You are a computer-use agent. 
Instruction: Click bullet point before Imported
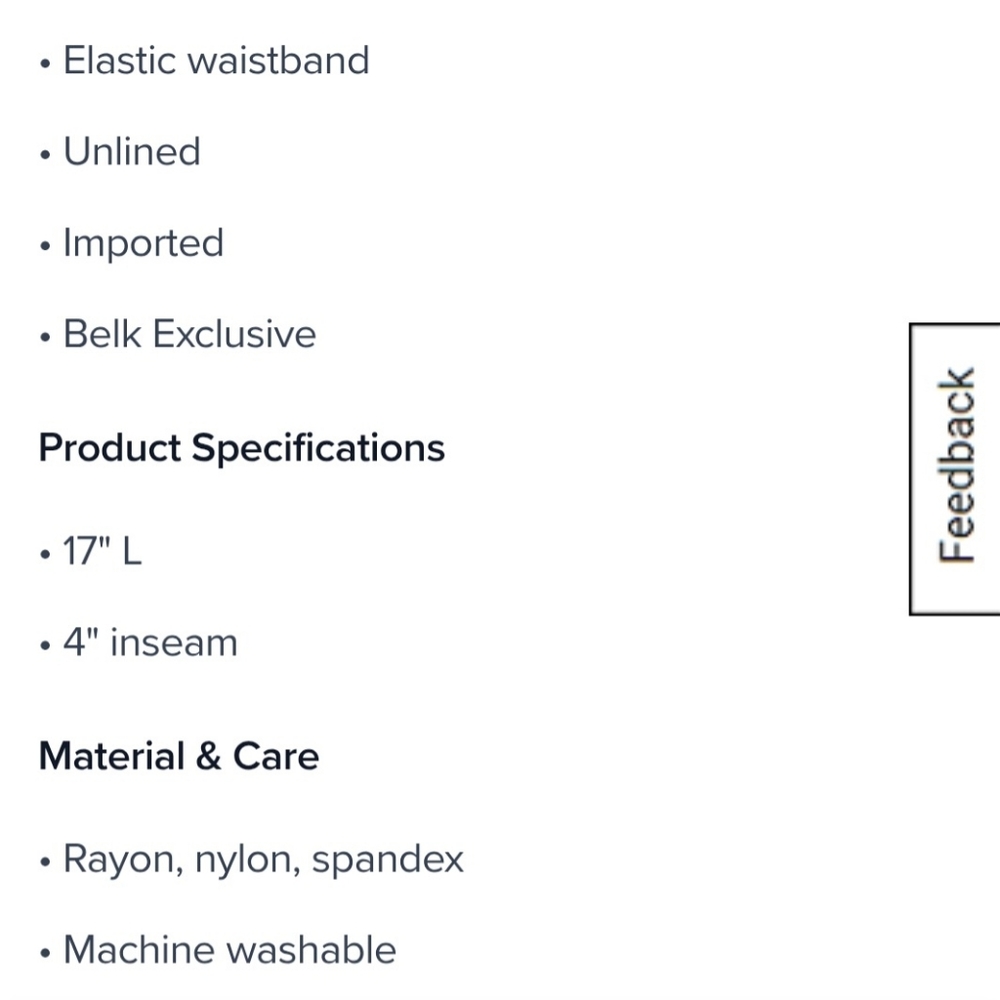[45, 246]
